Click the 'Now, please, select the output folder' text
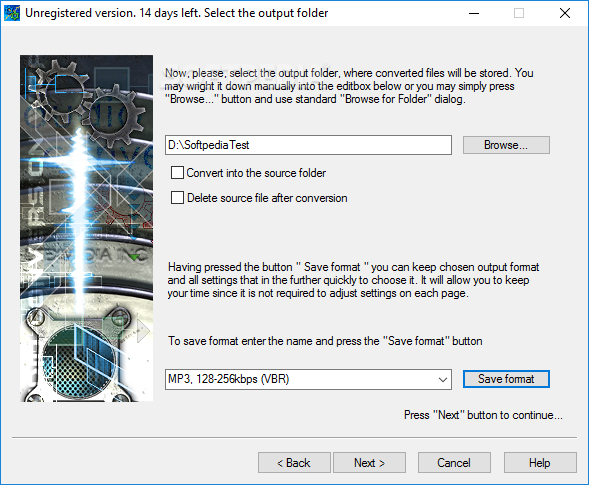 pos(349,86)
